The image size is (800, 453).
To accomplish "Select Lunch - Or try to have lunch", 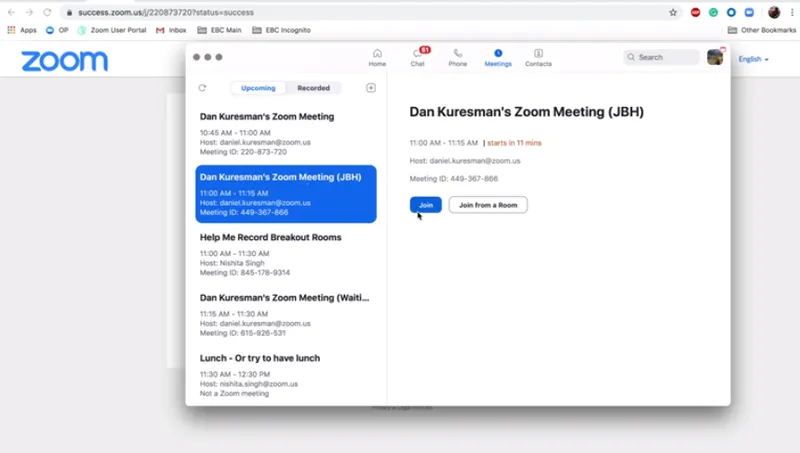I will click(286, 374).
